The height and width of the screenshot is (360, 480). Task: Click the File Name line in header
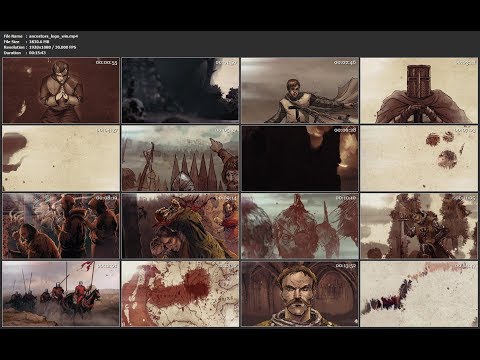(41, 36)
